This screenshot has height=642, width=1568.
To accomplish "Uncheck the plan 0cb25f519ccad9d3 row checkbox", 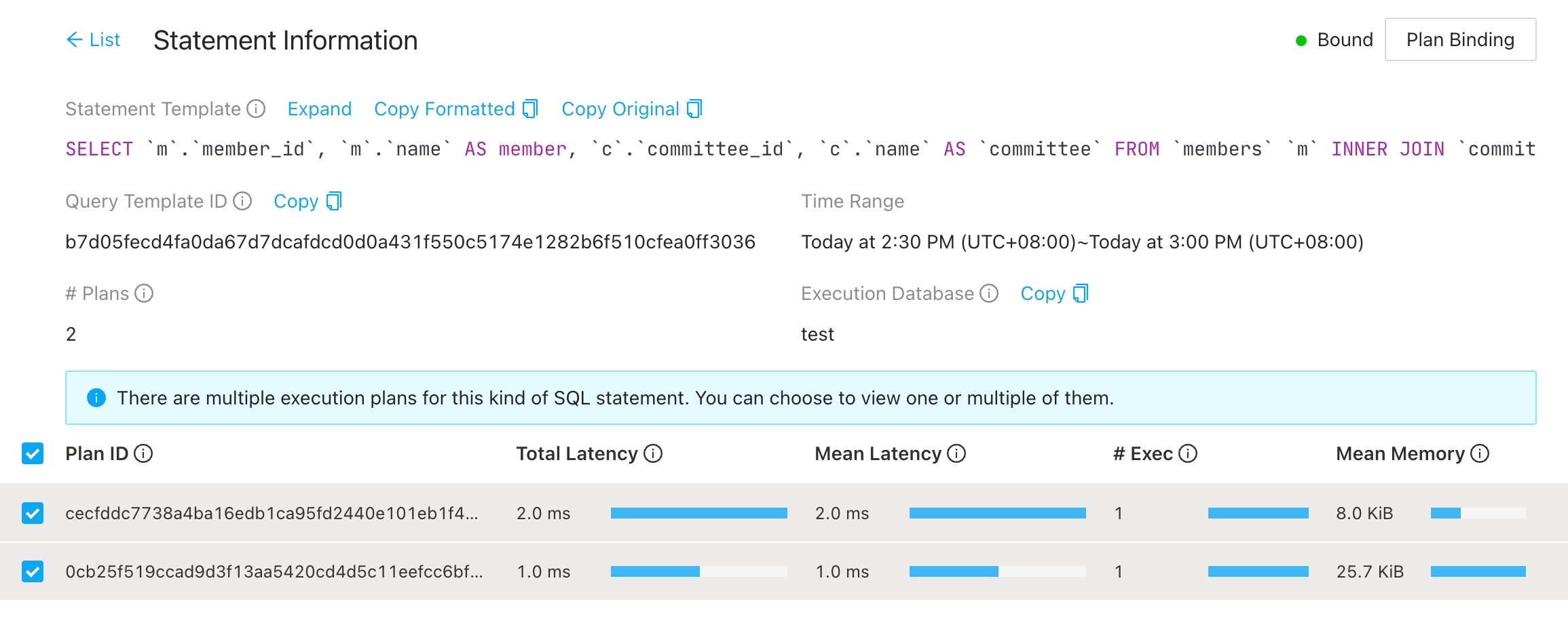I will click(33, 571).
